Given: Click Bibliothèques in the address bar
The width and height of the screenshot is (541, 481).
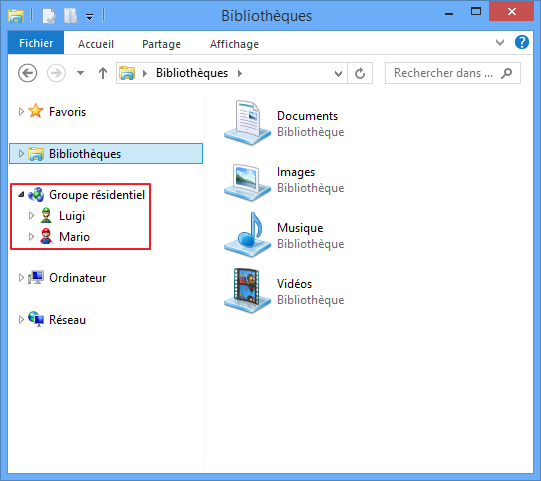Looking at the screenshot, I should point(192,73).
